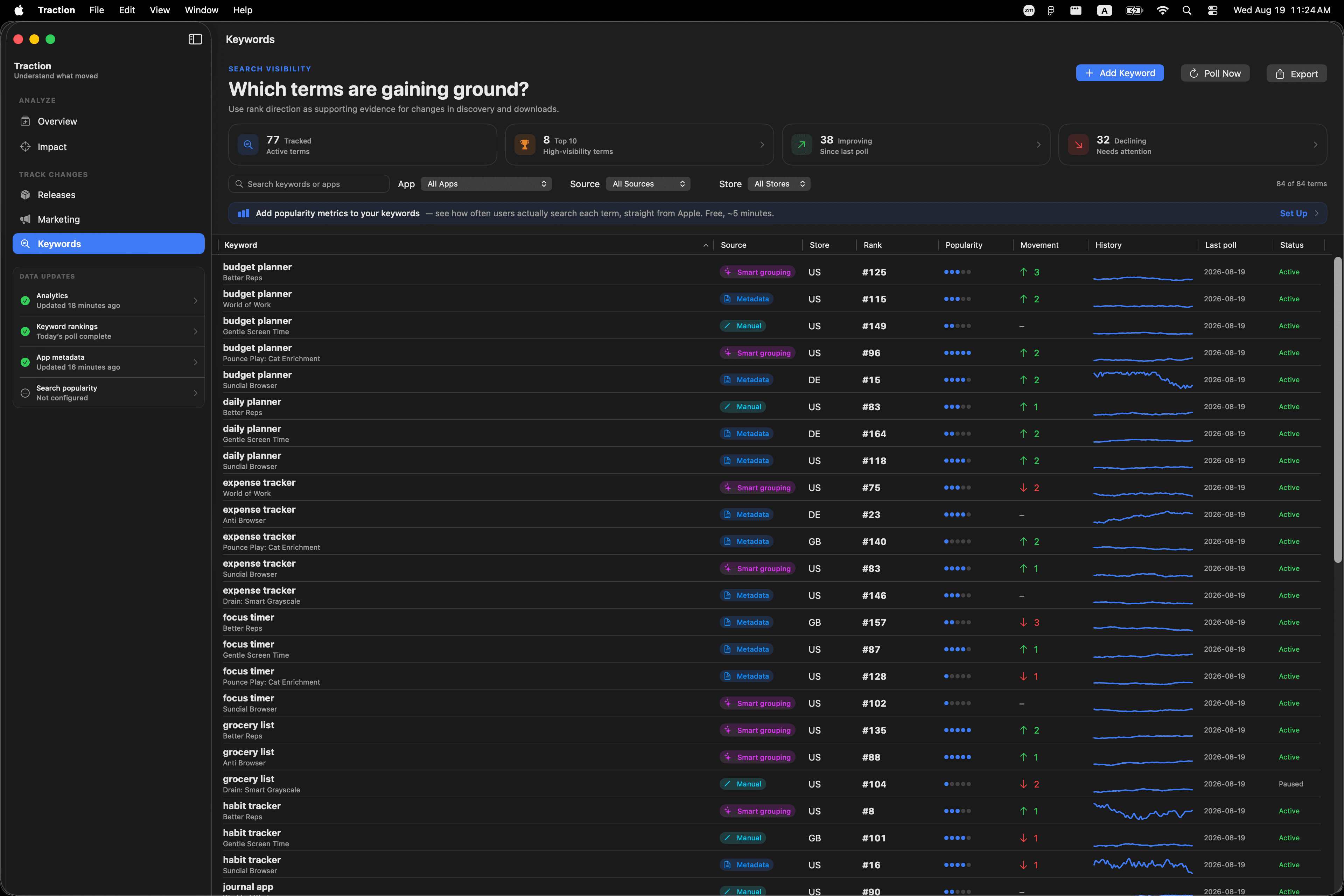Click the Poll Now button
The image size is (1344, 896).
tap(1215, 73)
